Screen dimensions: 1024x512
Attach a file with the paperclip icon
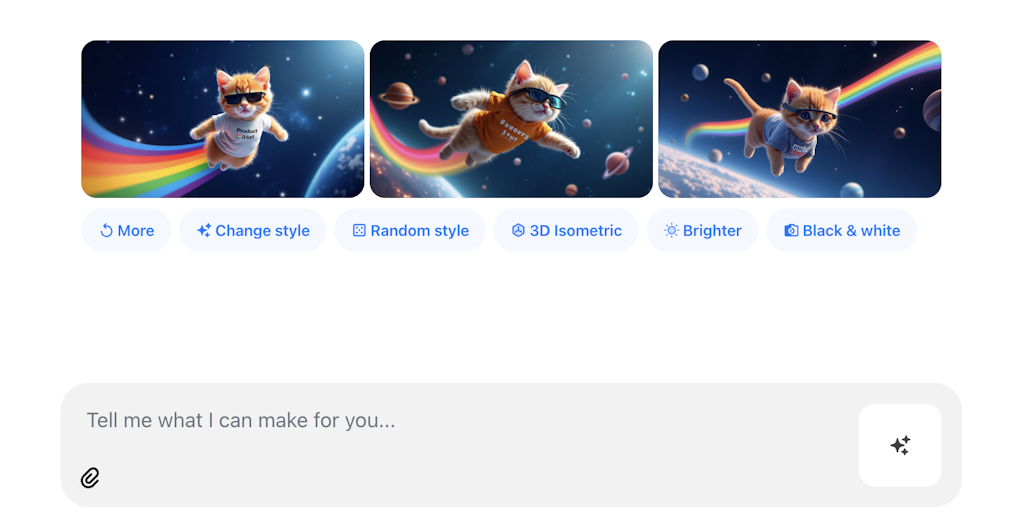(x=90, y=478)
